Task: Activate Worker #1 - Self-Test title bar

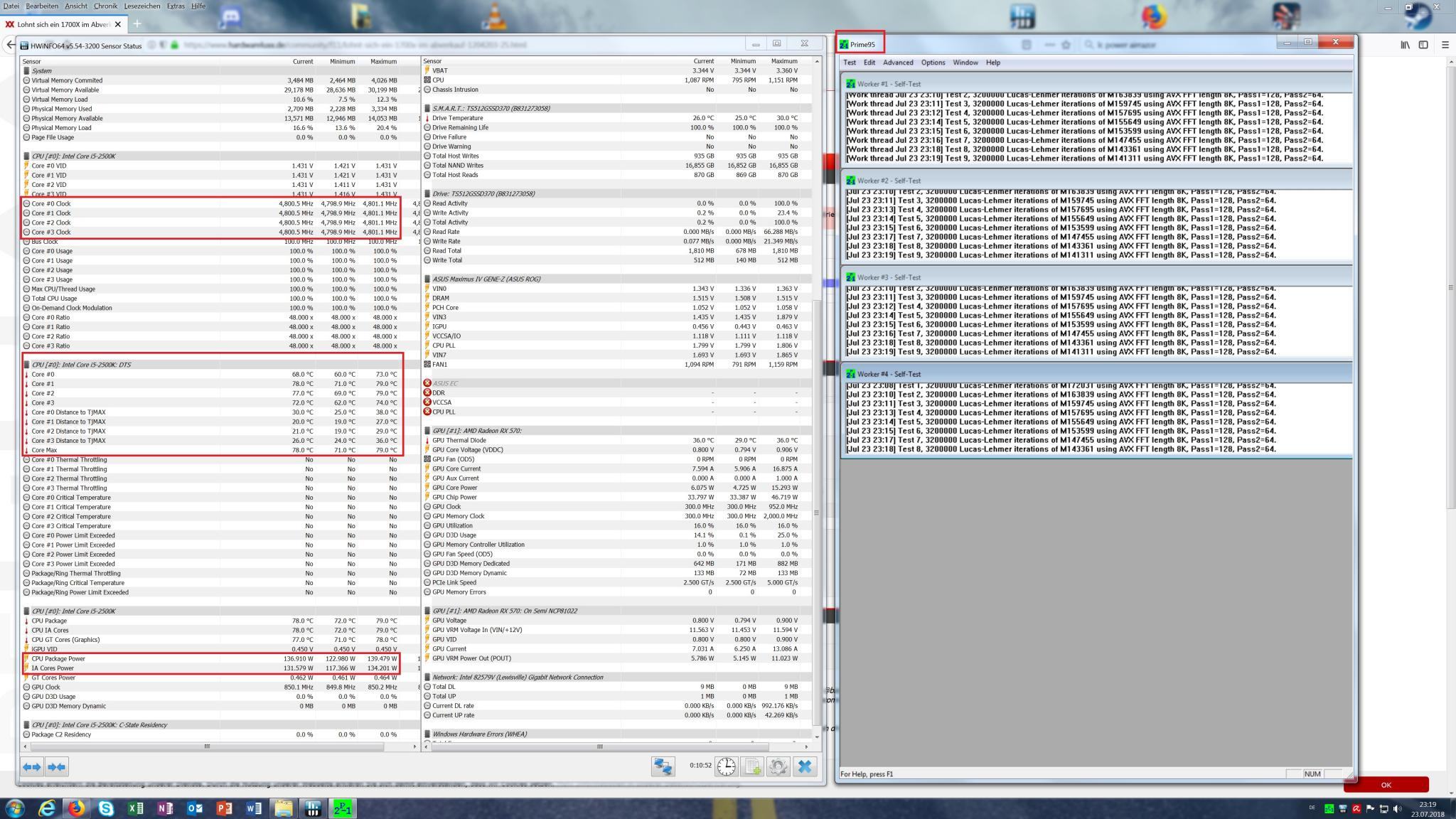Action: pyautogui.click(x=1097, y=84)
